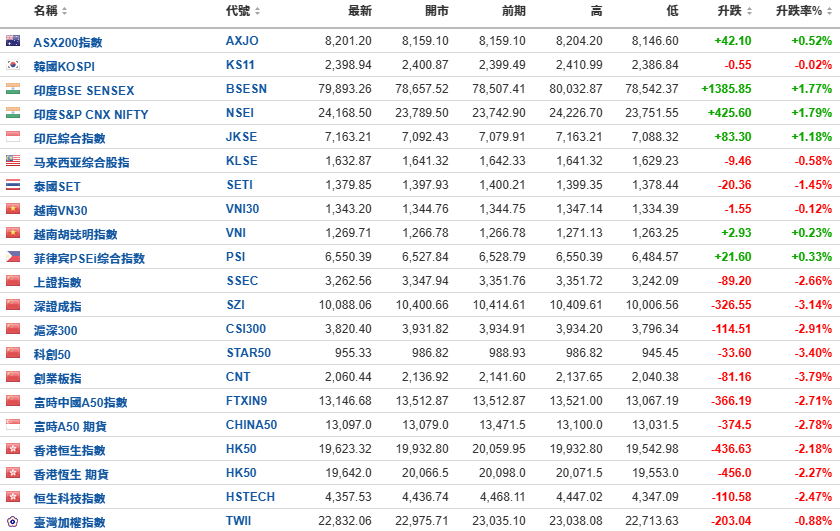The height and width of the screenshot is (531, 840).
Task: Click the Malaysian flag icon
Action: coord(13,162)
